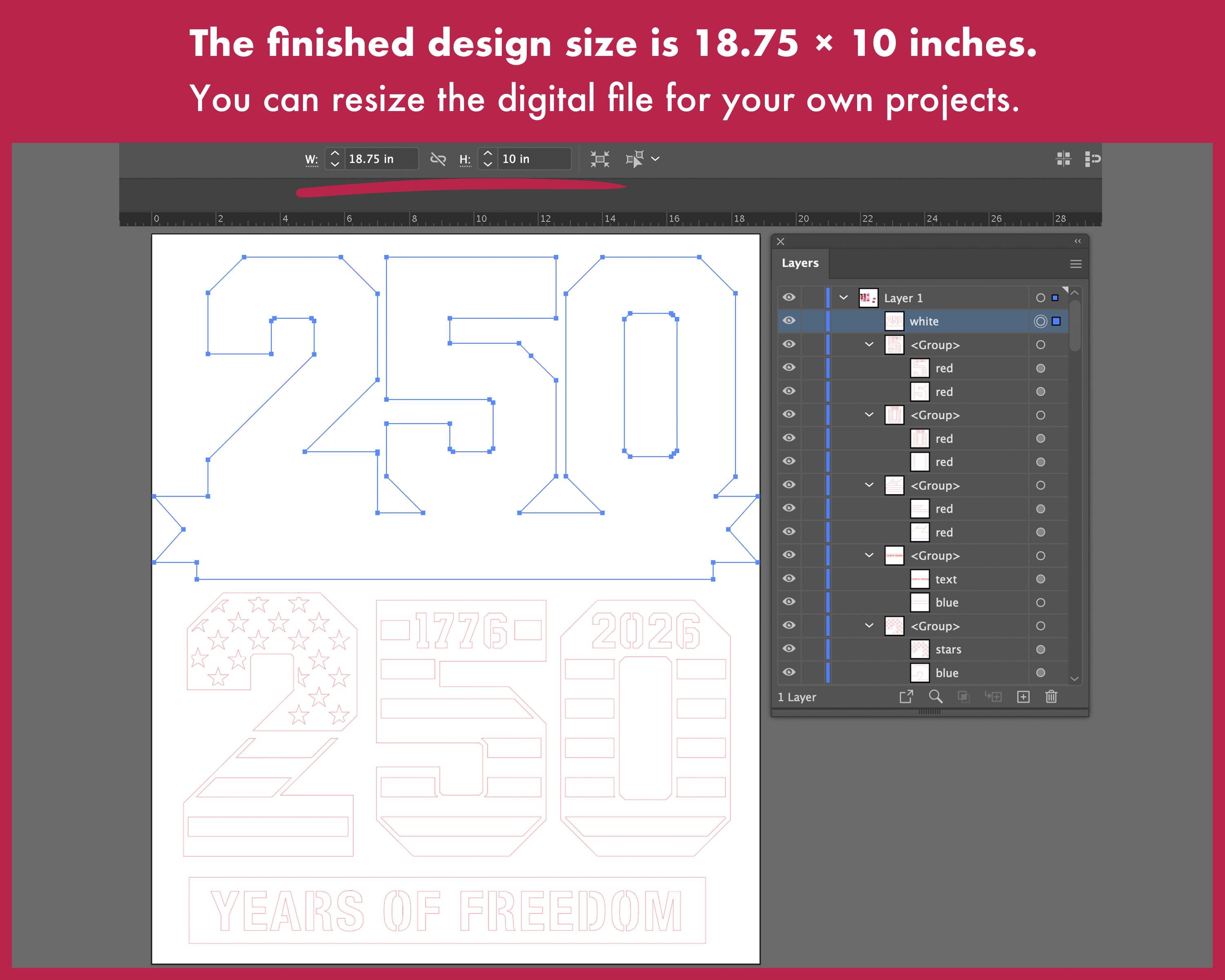Image resolution: width=1225 pixels, height=980 pixels.
Task: Close the Layers panel with the X
Action: pos(781,241)
